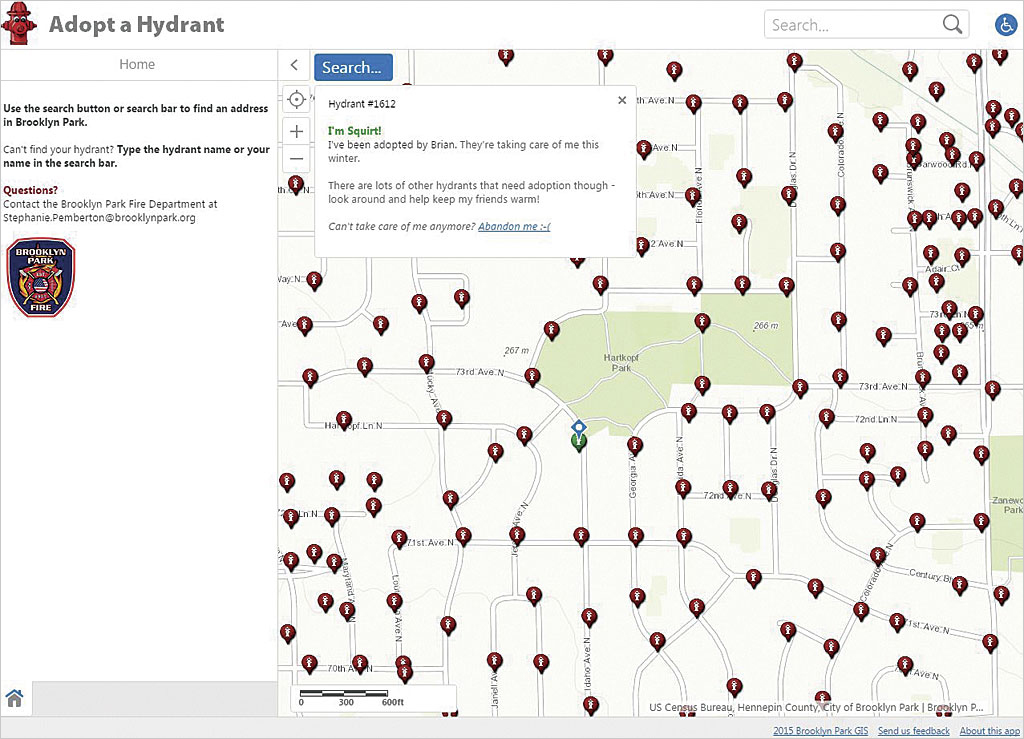This screenshot has height=739, width=1024.
Task: Zoom in on the map with plus
Action: coord(296,131)
